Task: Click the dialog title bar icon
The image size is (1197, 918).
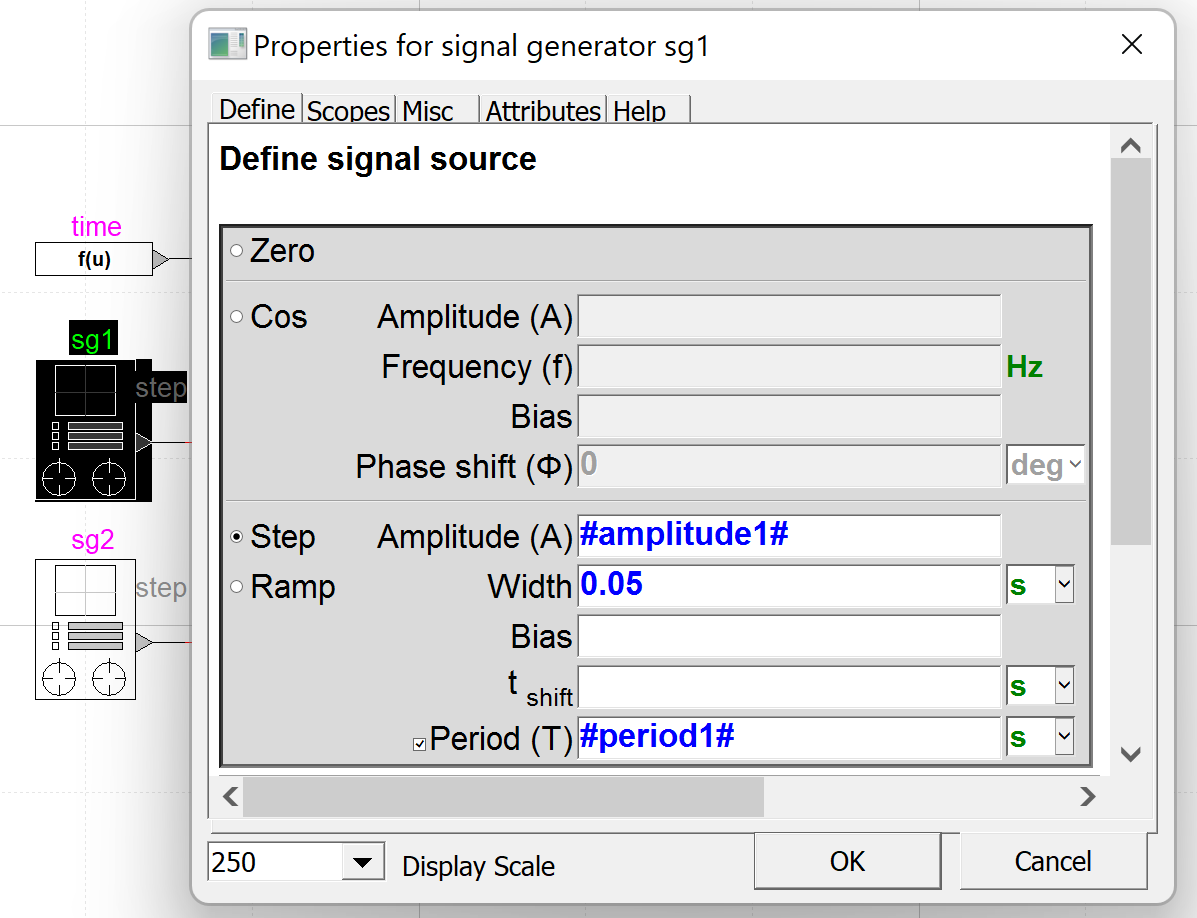Action: pyautogui.click(x=227, y=45)
